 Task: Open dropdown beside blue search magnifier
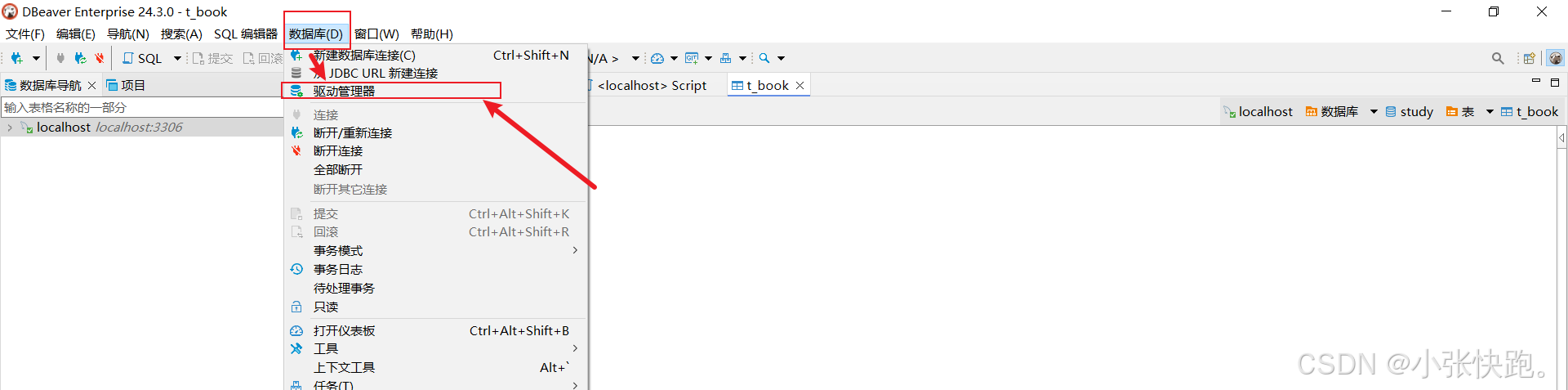click(x=781, y=58)
